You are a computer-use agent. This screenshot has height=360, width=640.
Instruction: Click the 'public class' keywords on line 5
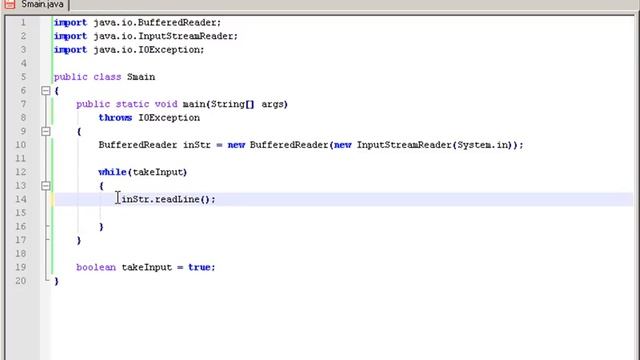tap(87, 77)
